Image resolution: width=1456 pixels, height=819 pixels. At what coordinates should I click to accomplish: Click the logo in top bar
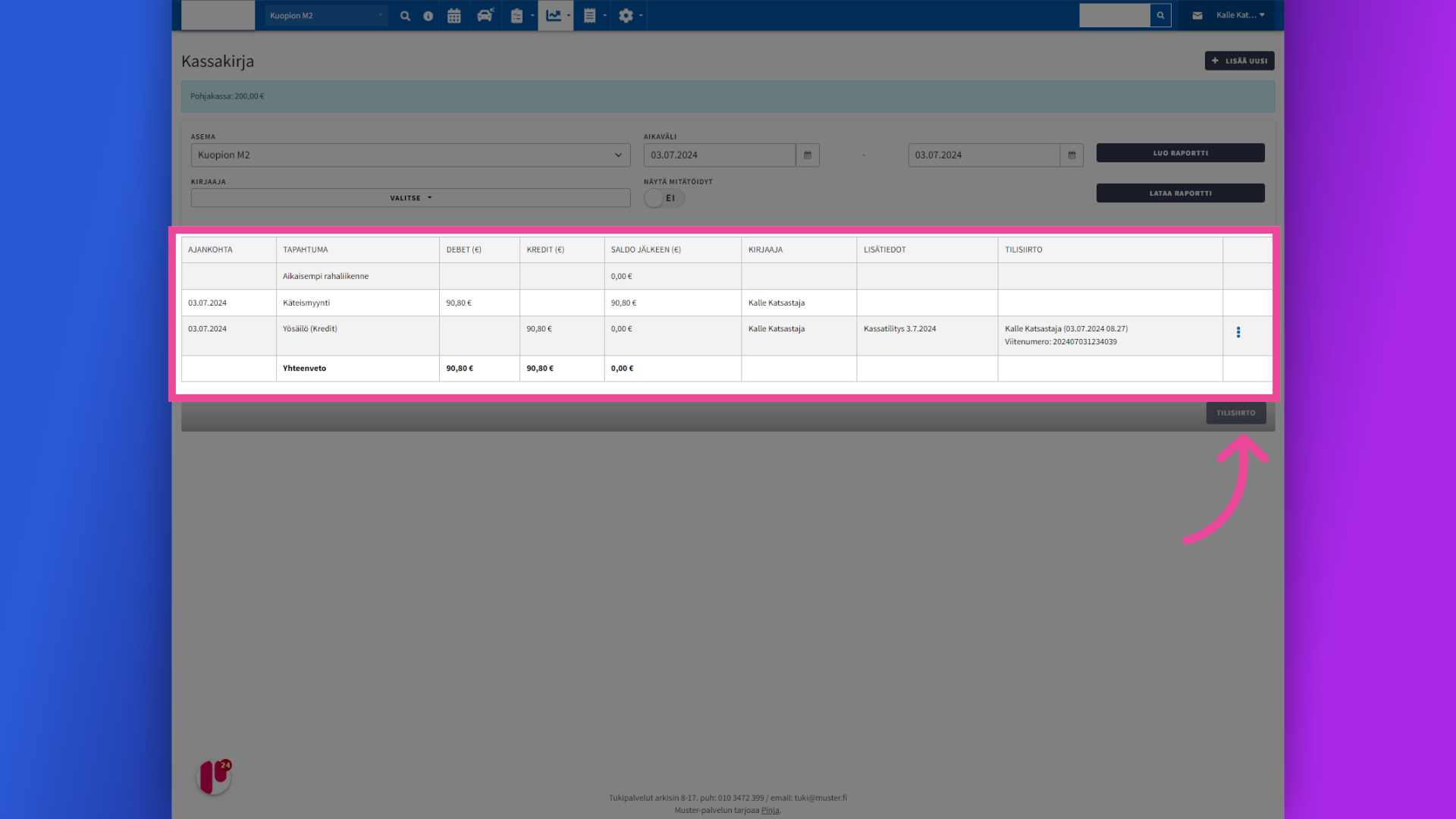(x=218, y=15)
